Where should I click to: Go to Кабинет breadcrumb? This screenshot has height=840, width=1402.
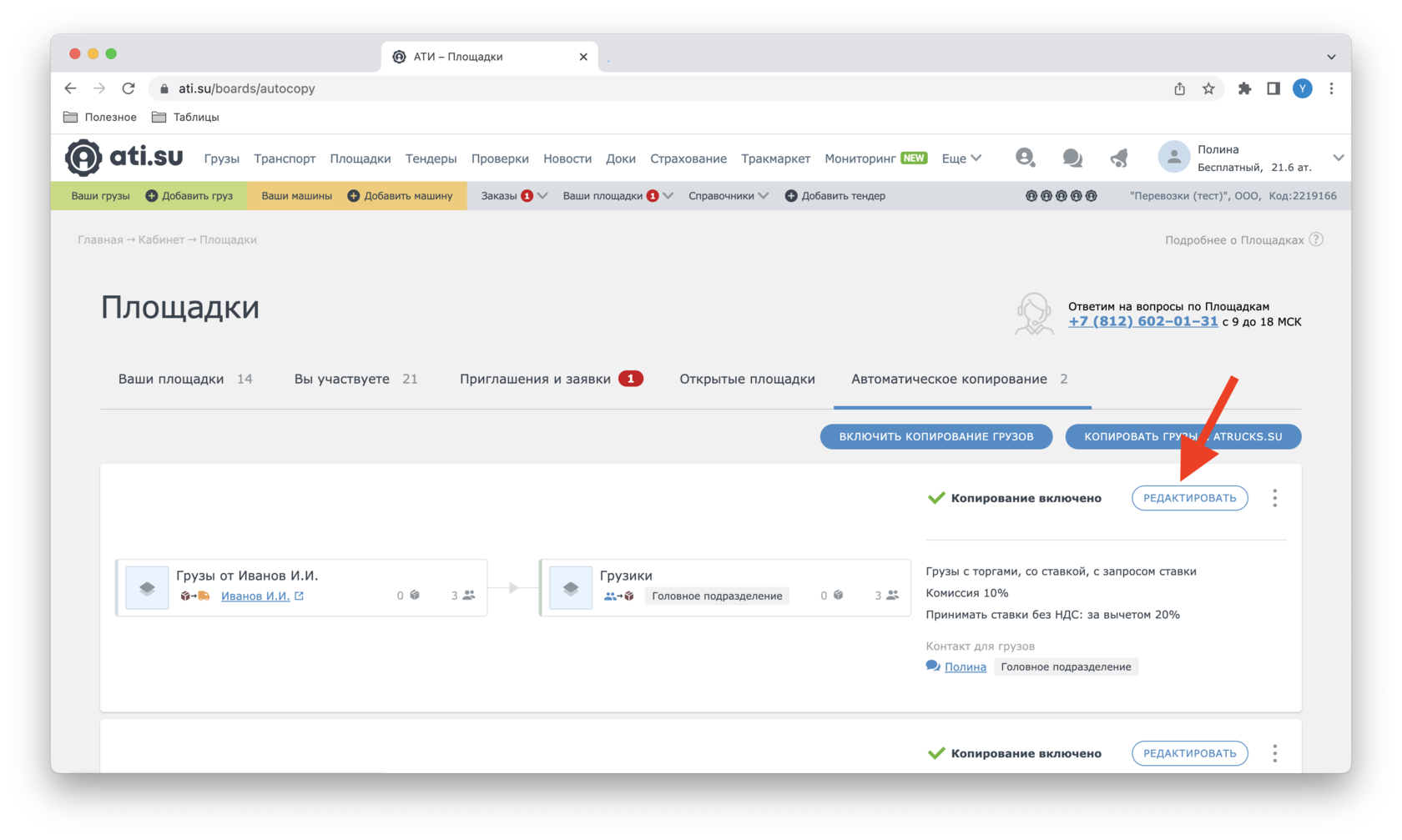[161, 239]
